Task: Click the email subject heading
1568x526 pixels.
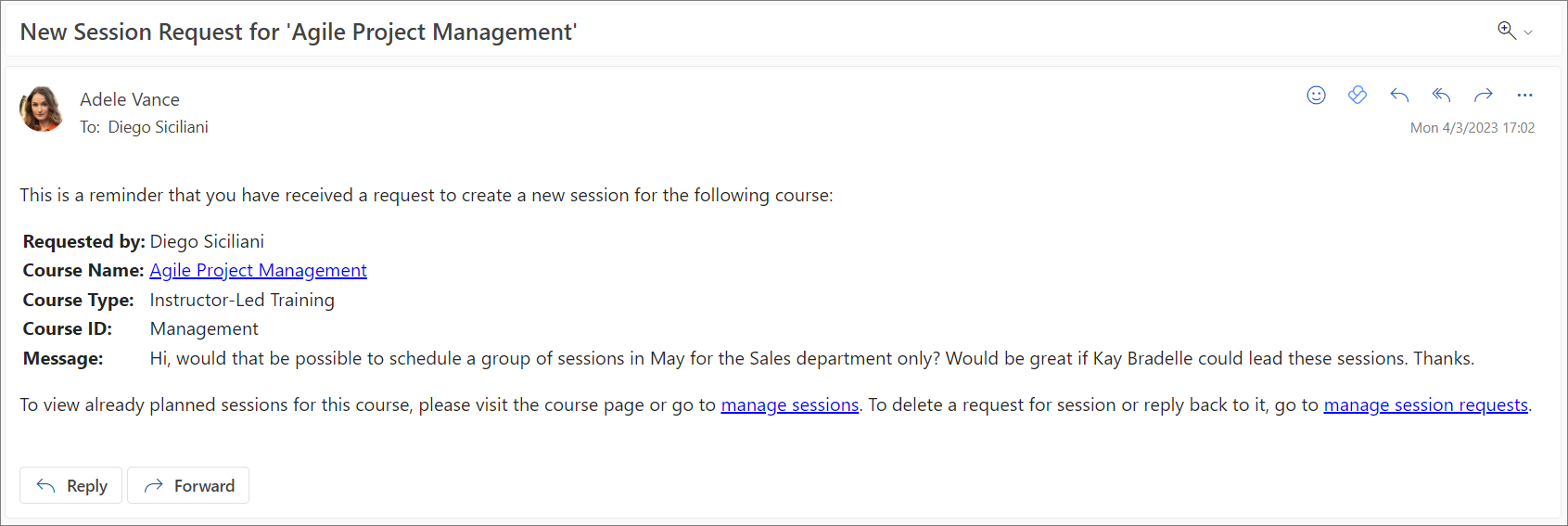Action: (299, 32)
